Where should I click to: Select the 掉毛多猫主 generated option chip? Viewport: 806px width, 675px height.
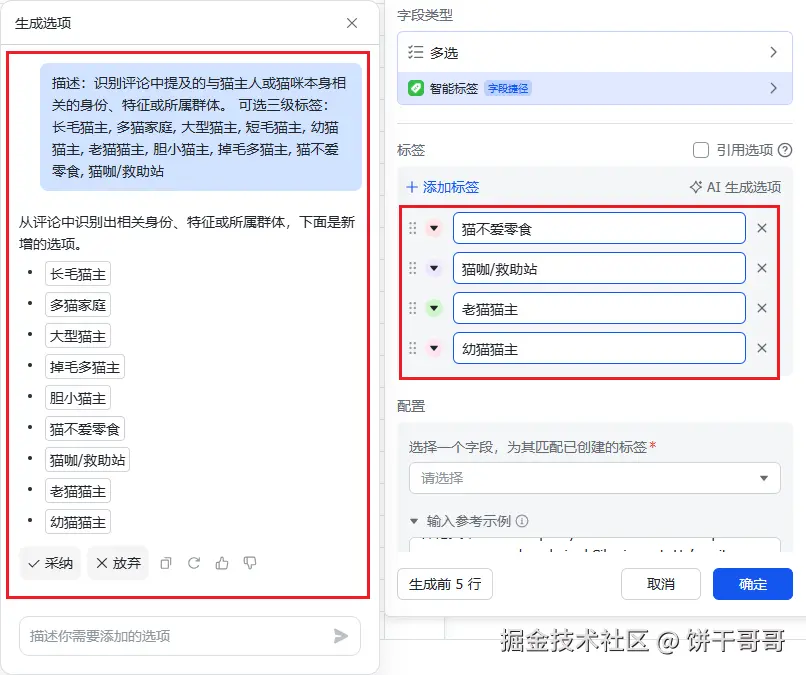coord(85,367)
